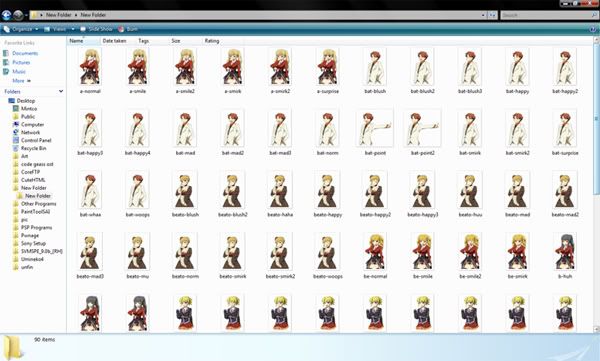Select the bat-point2 image thumbnail
This screenshot has width=600, height=361.
(x=422, y=129)
